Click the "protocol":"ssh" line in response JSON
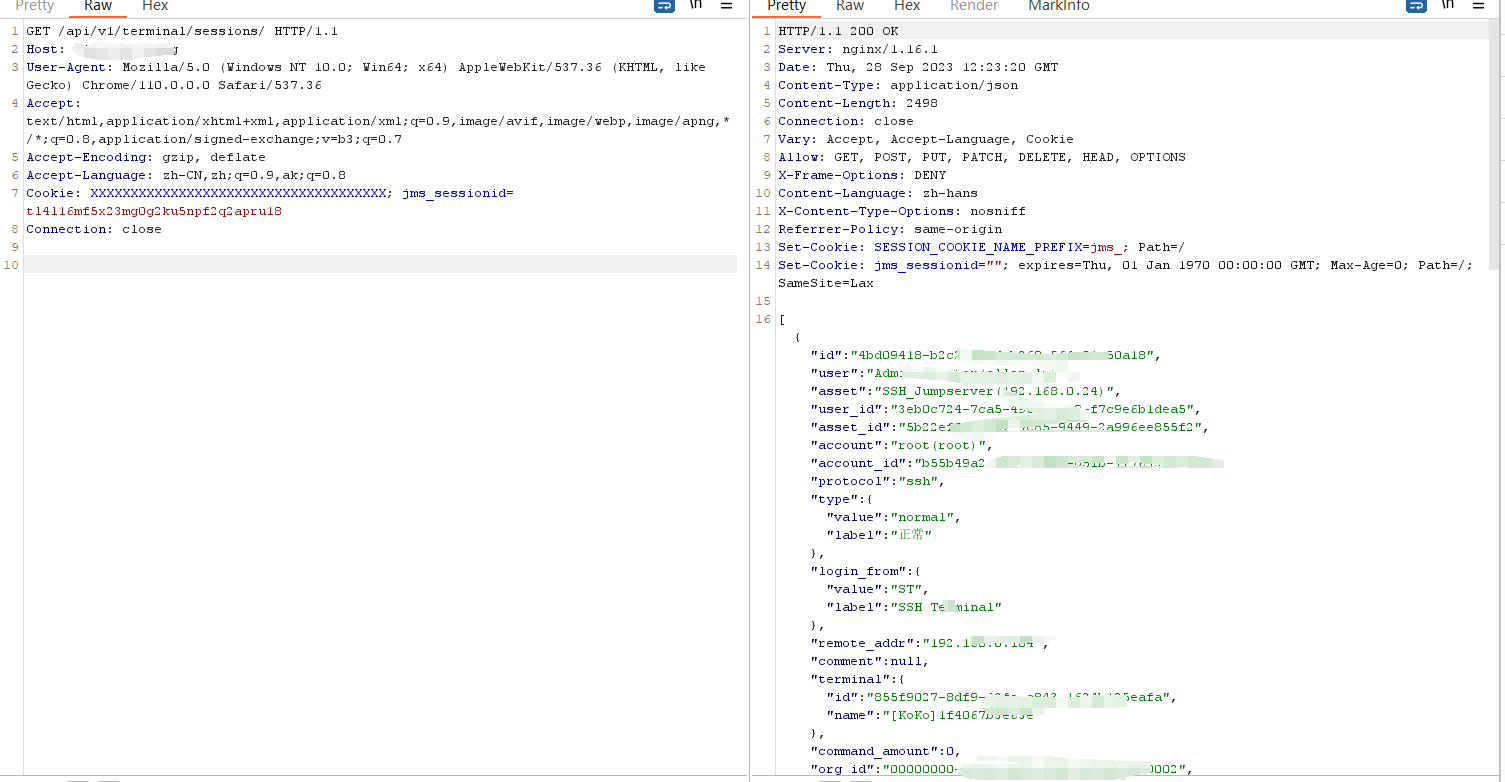 [x=877, y=481]
